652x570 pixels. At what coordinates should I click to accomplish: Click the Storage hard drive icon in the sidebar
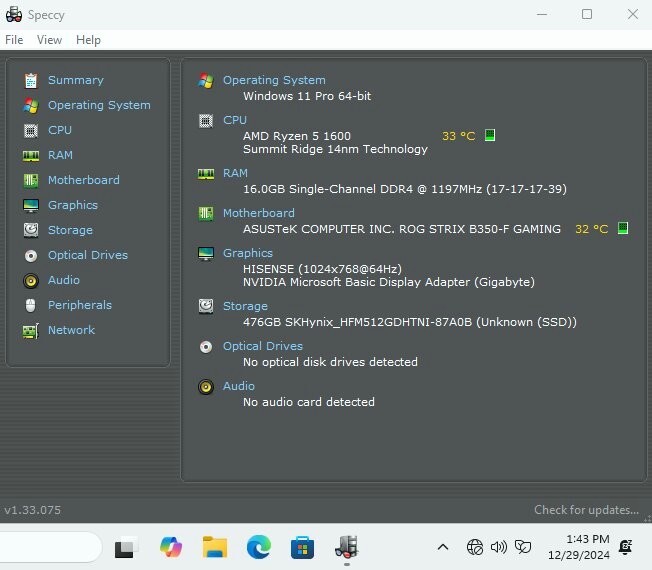pos(31,230)
